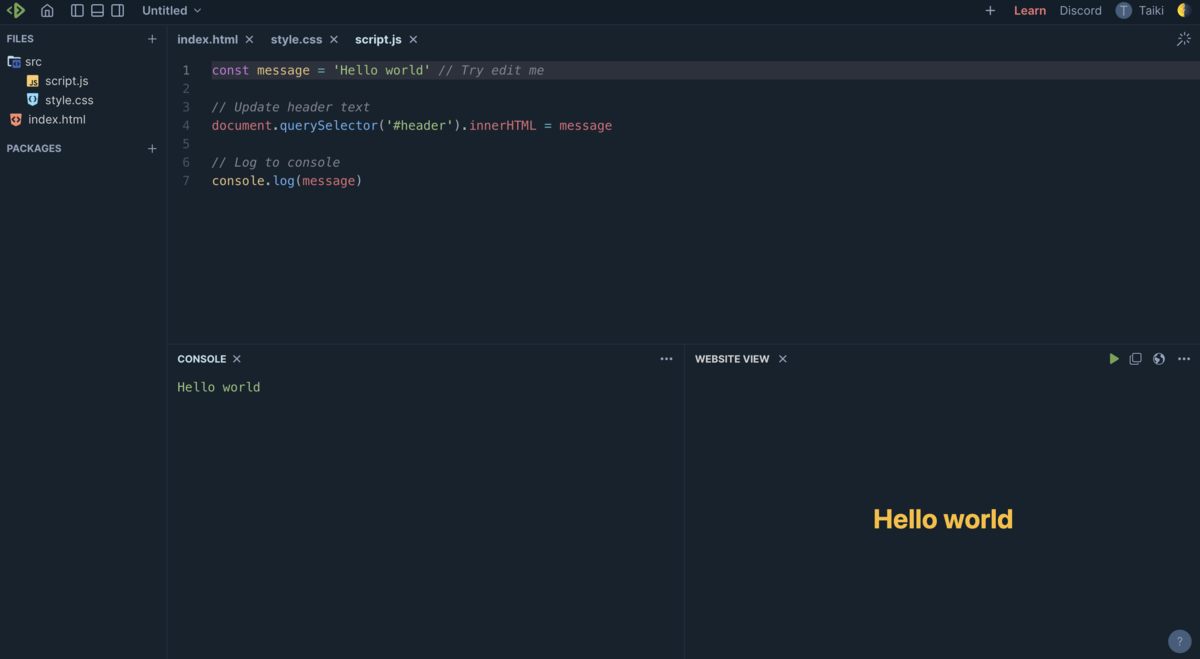Select the right panel layout icon
This screenshot has width=1200, height=659.
[x=117, y=10]
